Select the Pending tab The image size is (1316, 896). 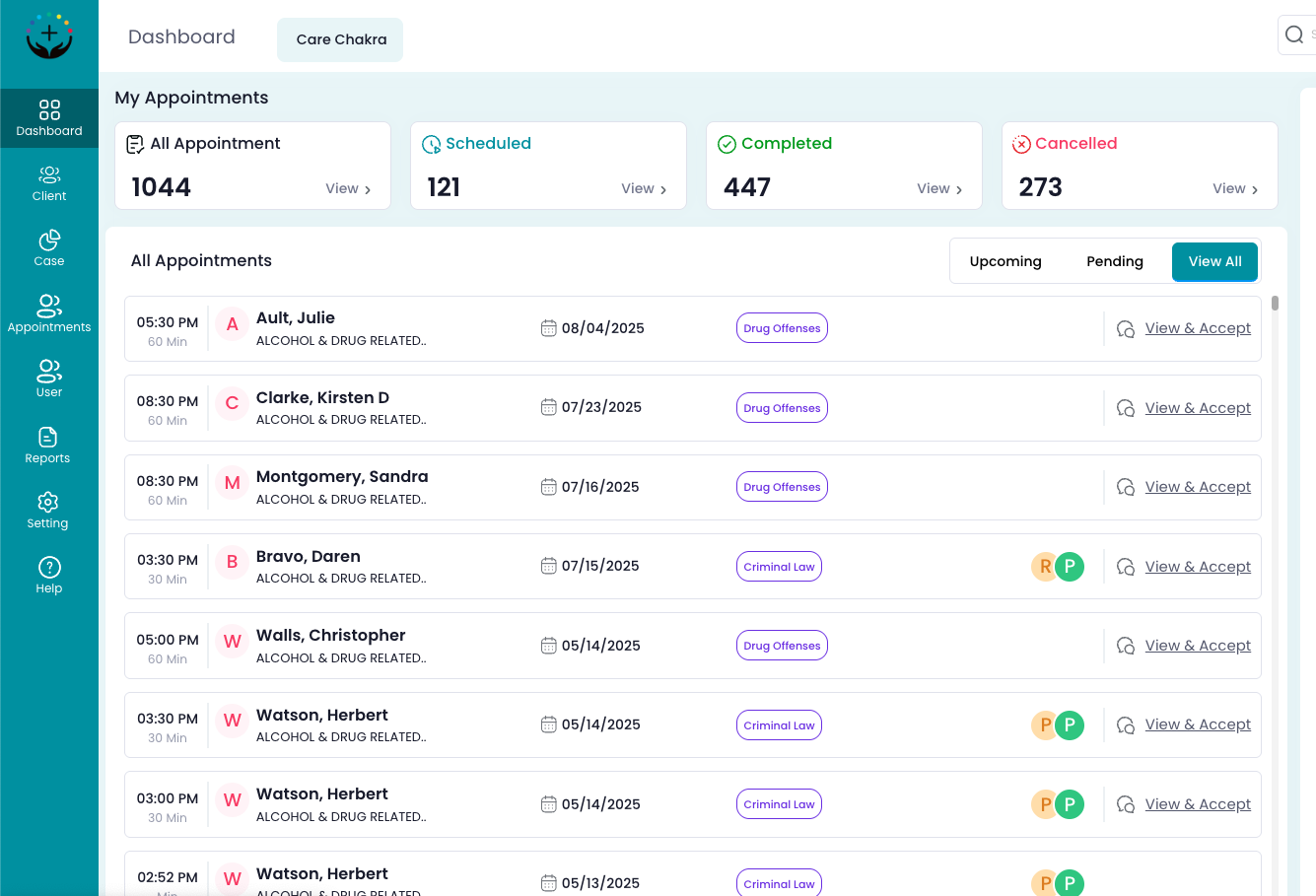pyautogui.click(x=1115, y=261)
